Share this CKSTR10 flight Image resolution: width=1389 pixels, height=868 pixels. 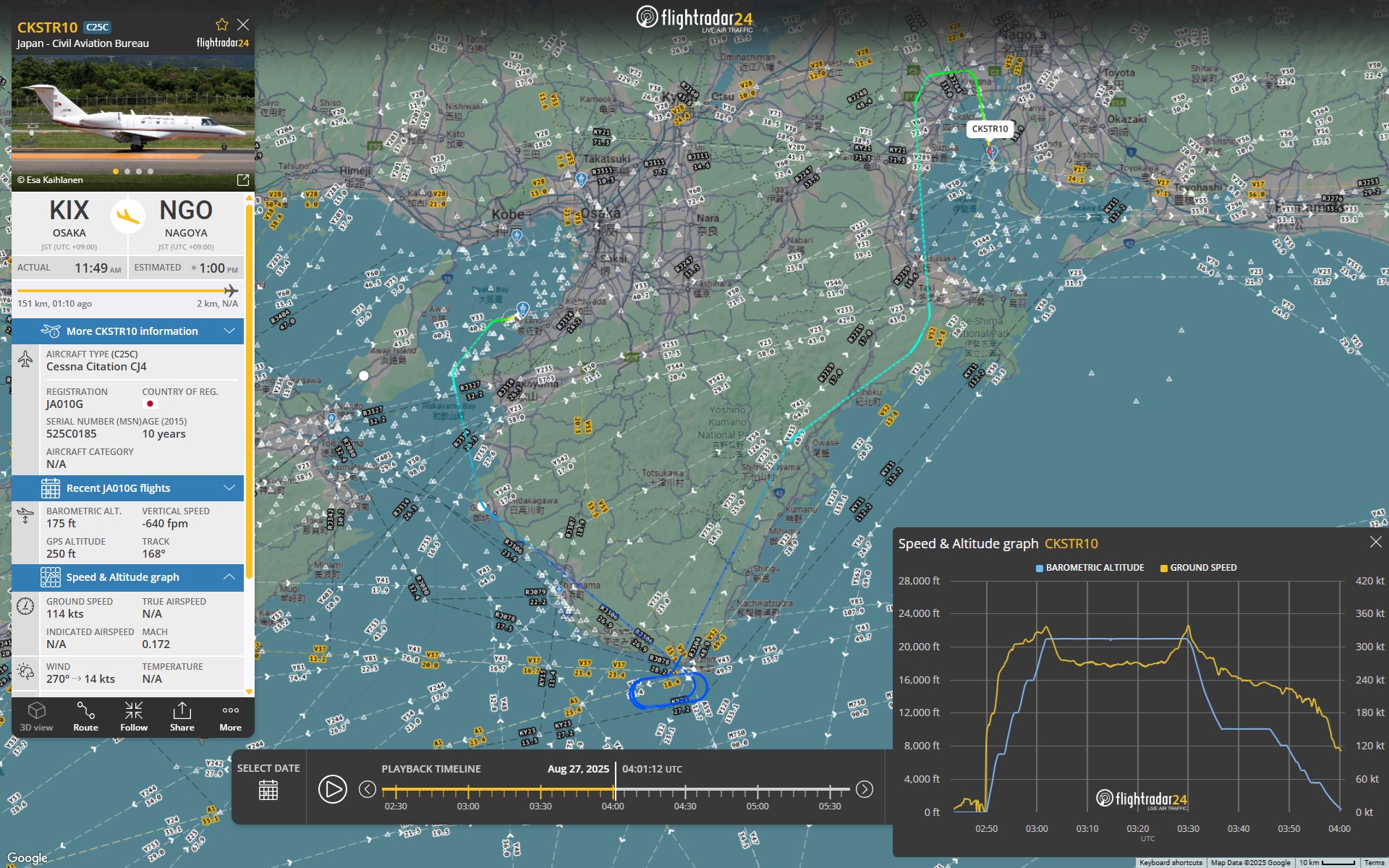pos(182,716)
